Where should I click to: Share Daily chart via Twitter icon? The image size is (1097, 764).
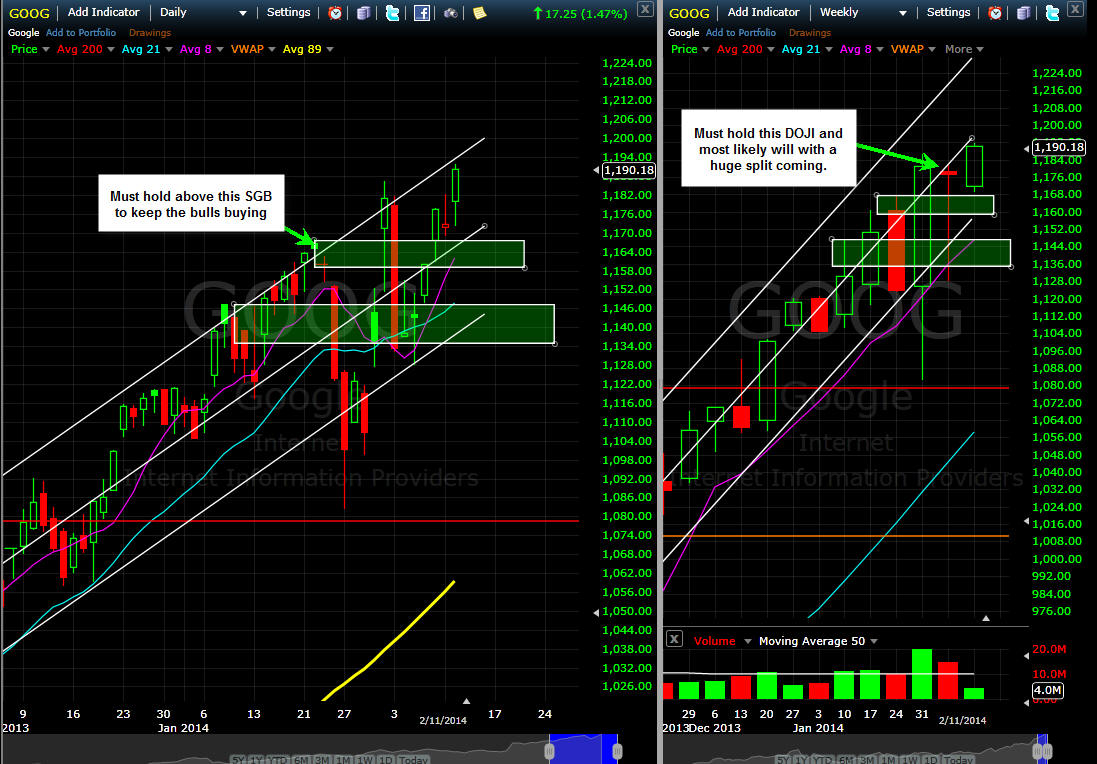tap(392, 13)
